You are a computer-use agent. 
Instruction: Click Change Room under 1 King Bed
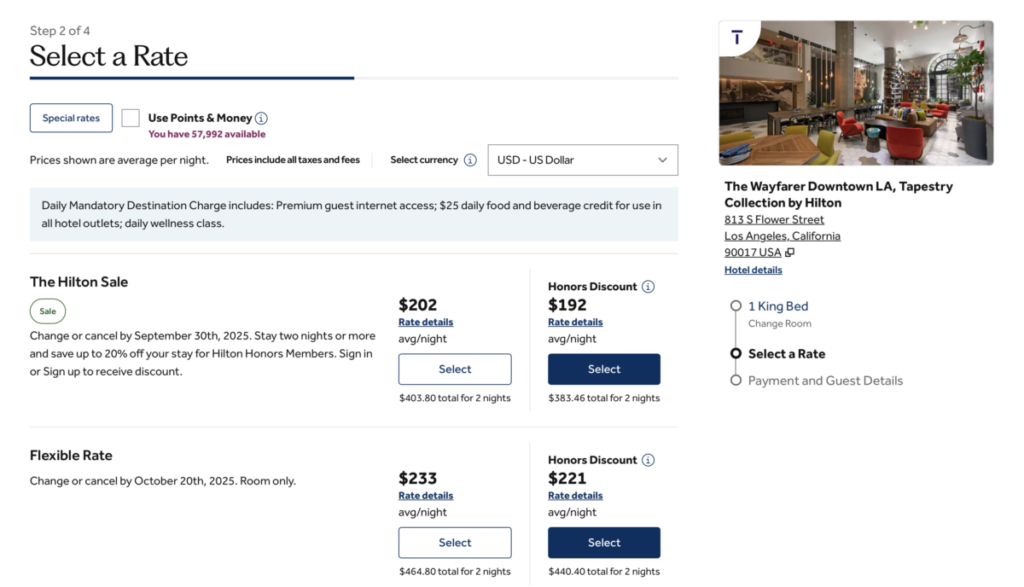tap(780, 324)
